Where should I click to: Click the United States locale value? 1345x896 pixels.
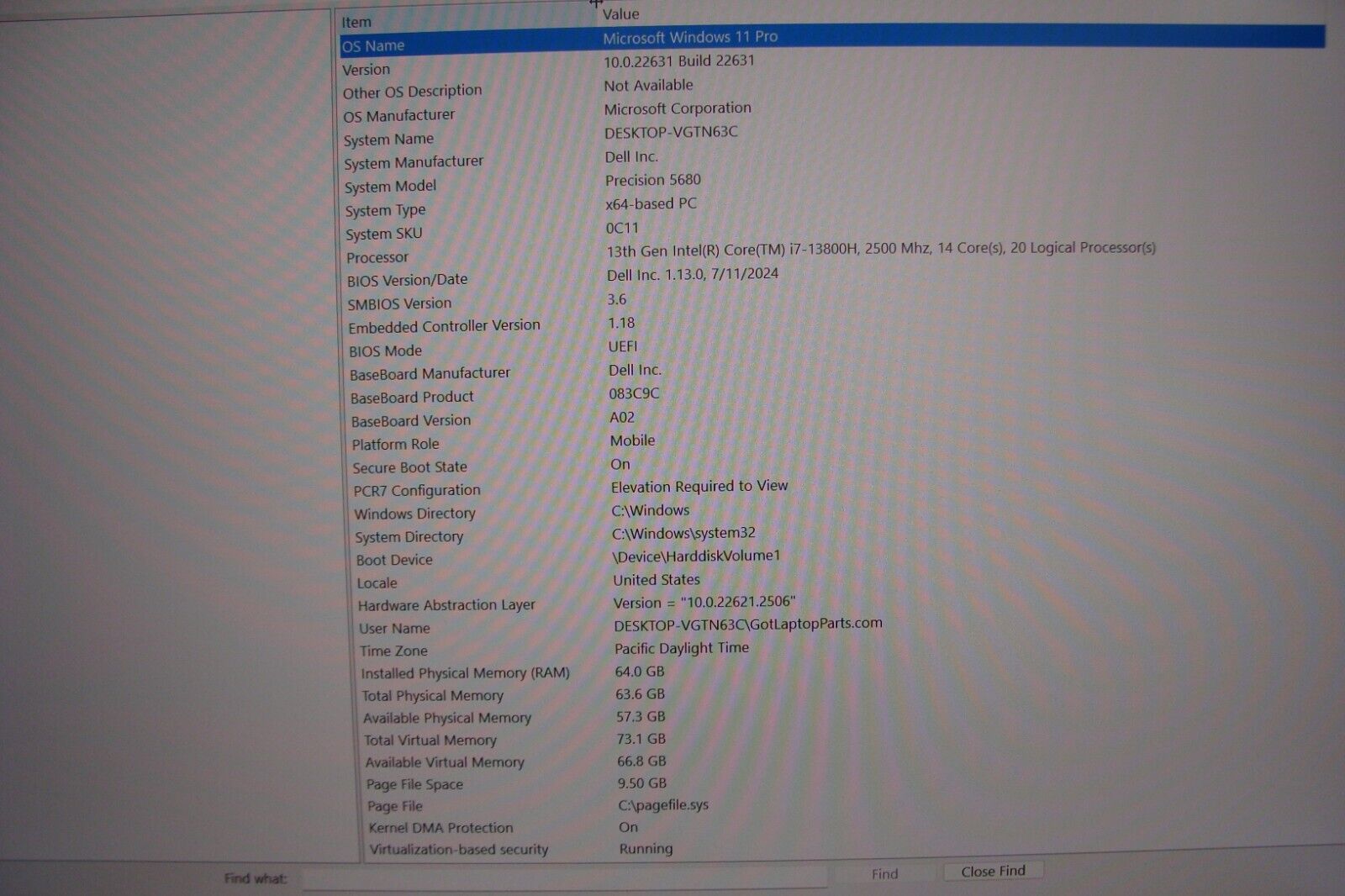tap(657, 580)
